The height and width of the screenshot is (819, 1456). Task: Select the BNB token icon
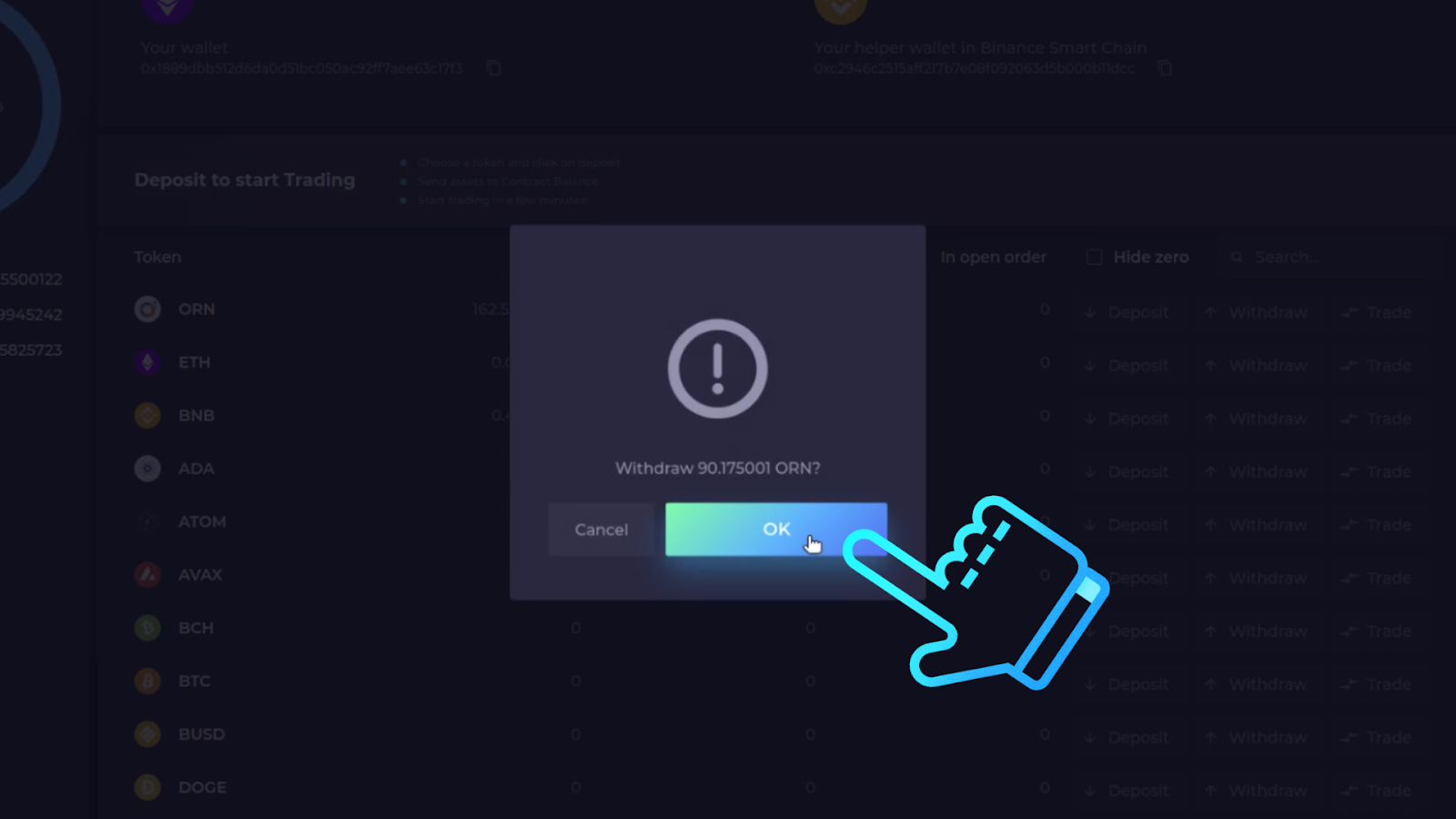click(x=147, y=416)
